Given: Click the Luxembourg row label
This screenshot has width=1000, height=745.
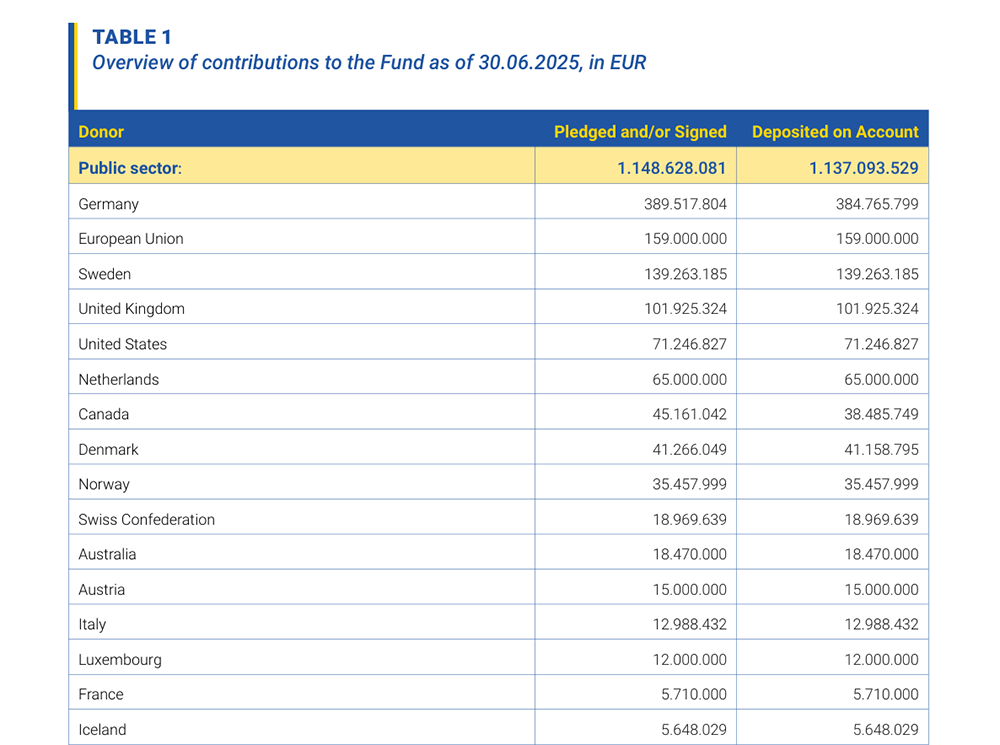Looking at the screenshot, I should [120, 660].
